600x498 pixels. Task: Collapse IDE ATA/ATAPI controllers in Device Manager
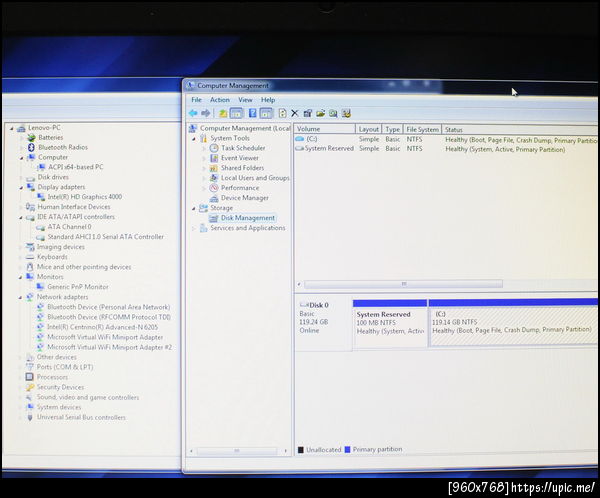21,217
